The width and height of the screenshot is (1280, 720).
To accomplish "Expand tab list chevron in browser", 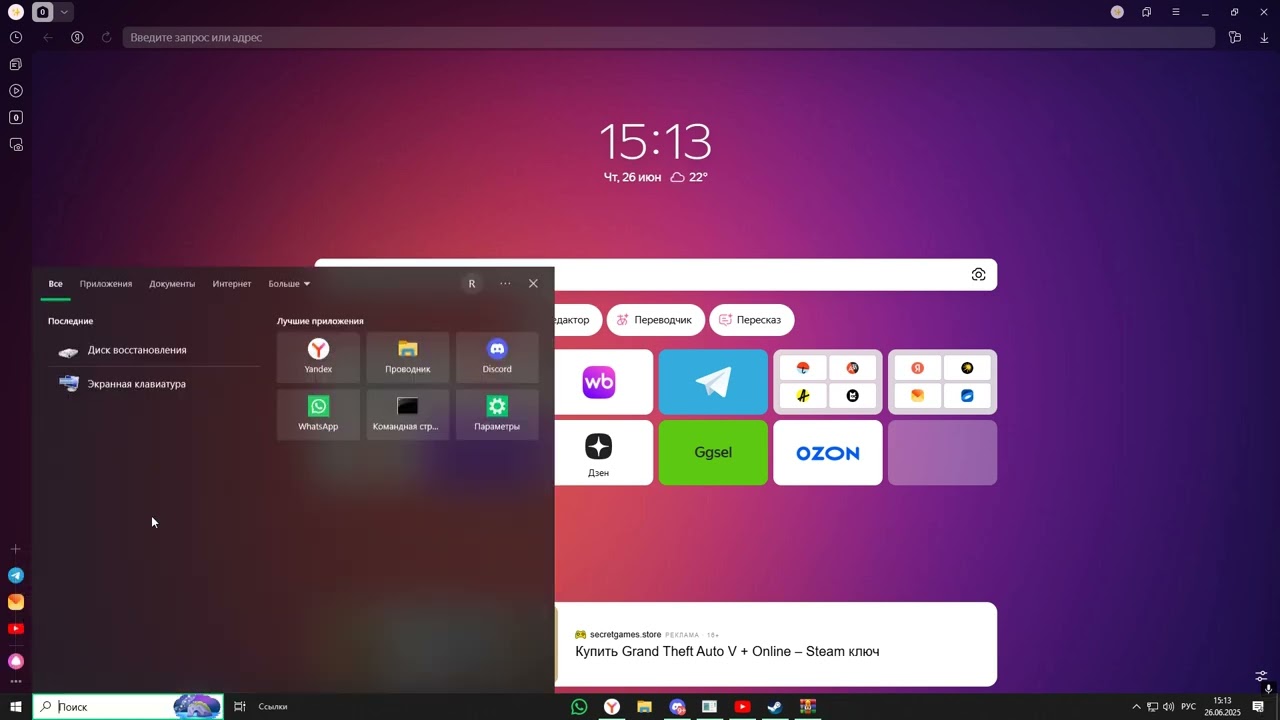I will pyautogui.click(x=64, y=12).
